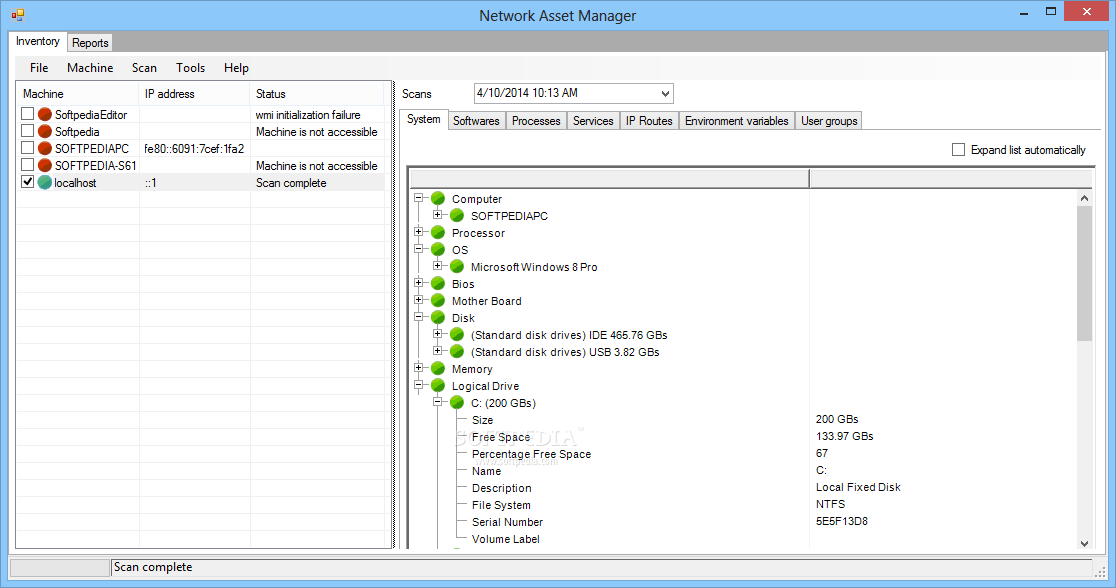This screenshot has height=588, width=1116.
Task: Click the green icon beside Disk node
Action: 438,317
